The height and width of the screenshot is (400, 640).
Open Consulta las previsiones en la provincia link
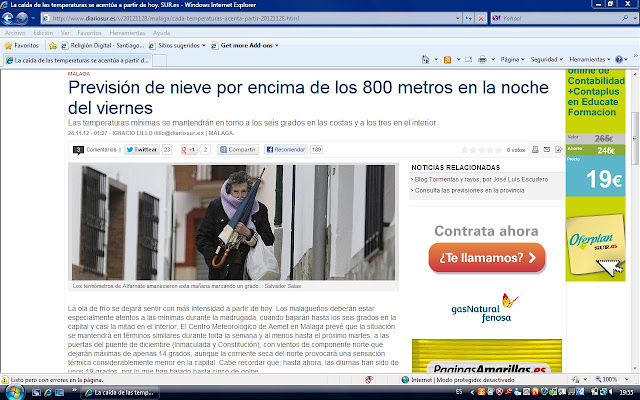click(469, 191)
